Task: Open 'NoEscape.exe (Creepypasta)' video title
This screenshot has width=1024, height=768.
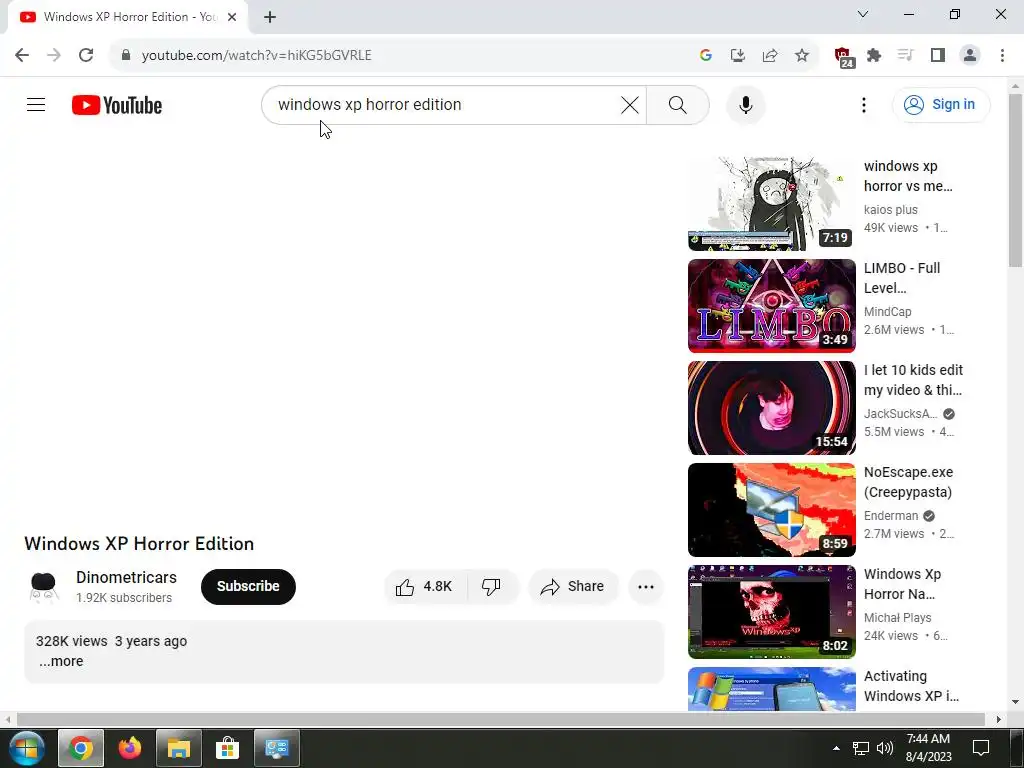Action: (908, 482)
